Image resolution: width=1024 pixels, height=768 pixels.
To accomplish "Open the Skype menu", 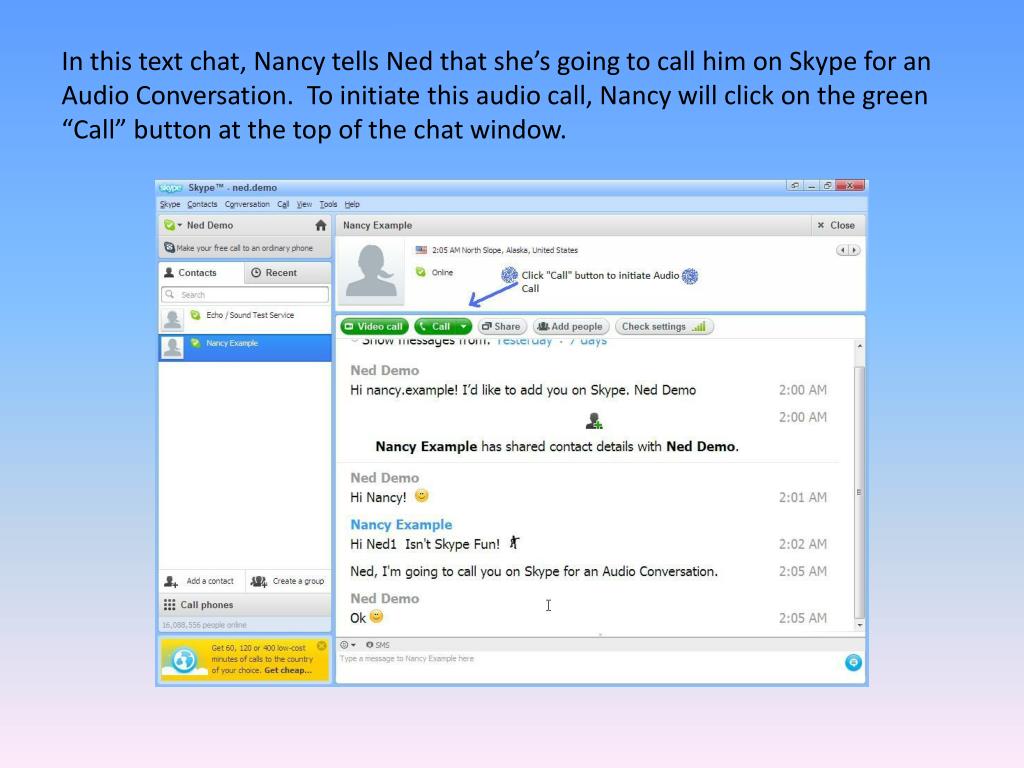I will (170, 204).
